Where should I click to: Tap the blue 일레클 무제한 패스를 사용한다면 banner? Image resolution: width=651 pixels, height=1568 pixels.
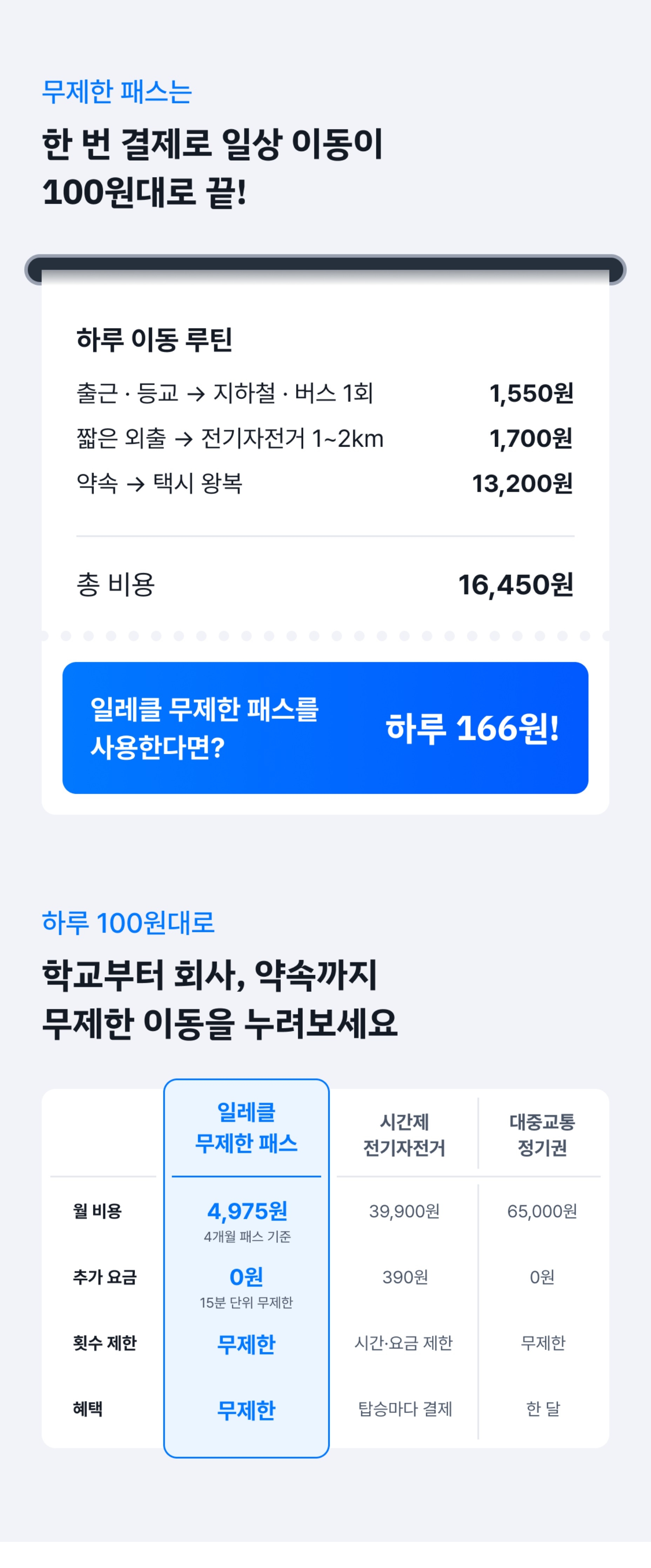pos(325,728)
